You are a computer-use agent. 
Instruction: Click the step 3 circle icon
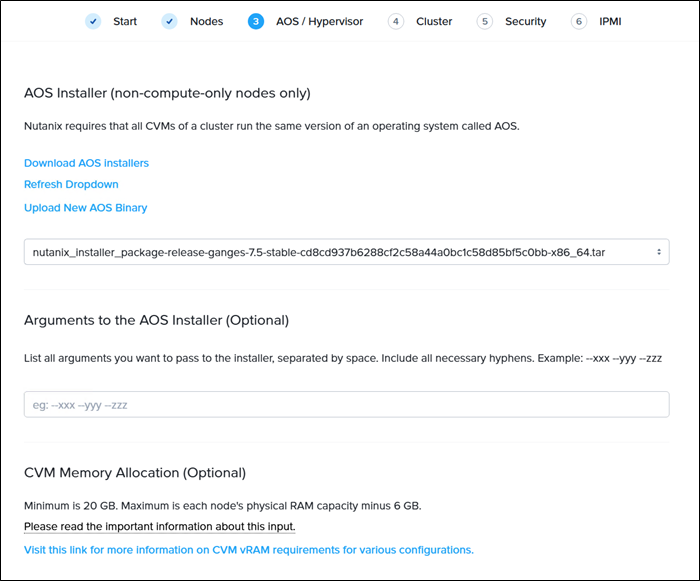(256, 21)
